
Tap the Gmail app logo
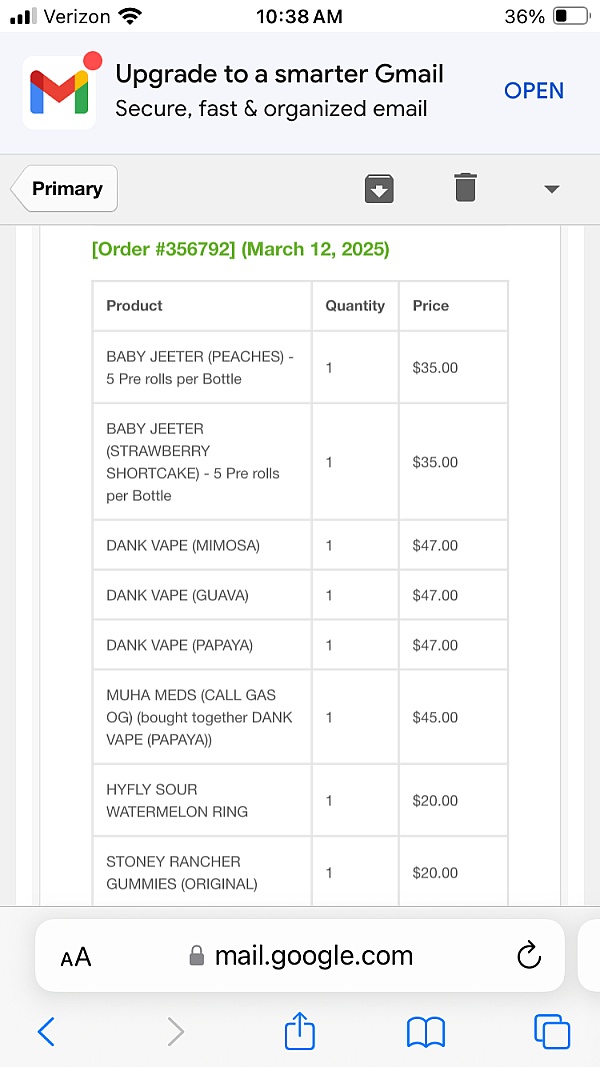[x=59, y=92]
